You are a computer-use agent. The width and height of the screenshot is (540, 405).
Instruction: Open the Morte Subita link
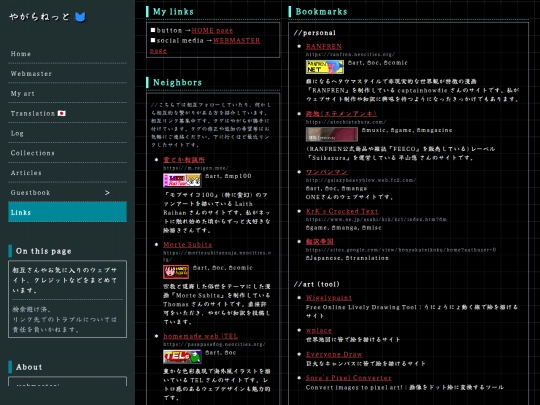point(187,245)
